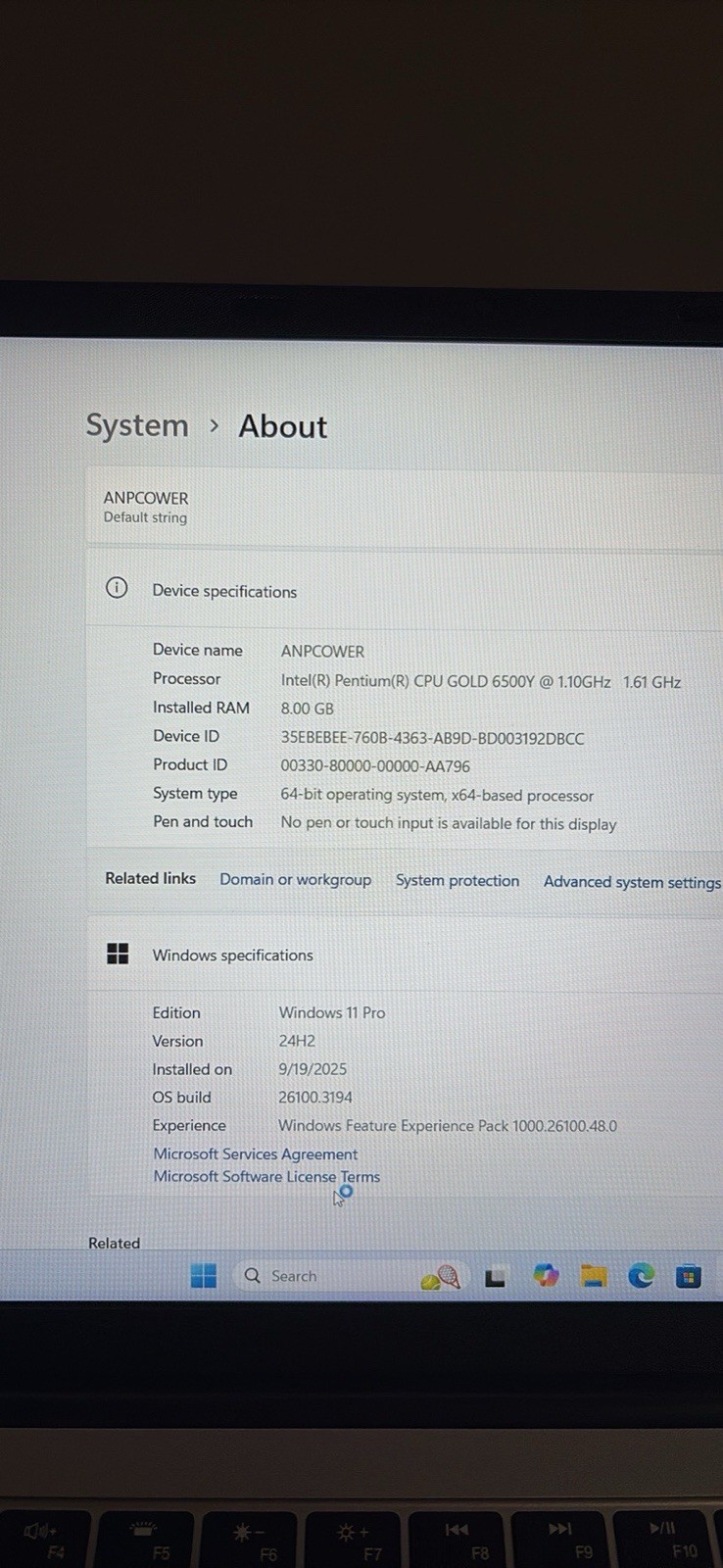
Task: Open the System protection link
Action: point(458,880)
